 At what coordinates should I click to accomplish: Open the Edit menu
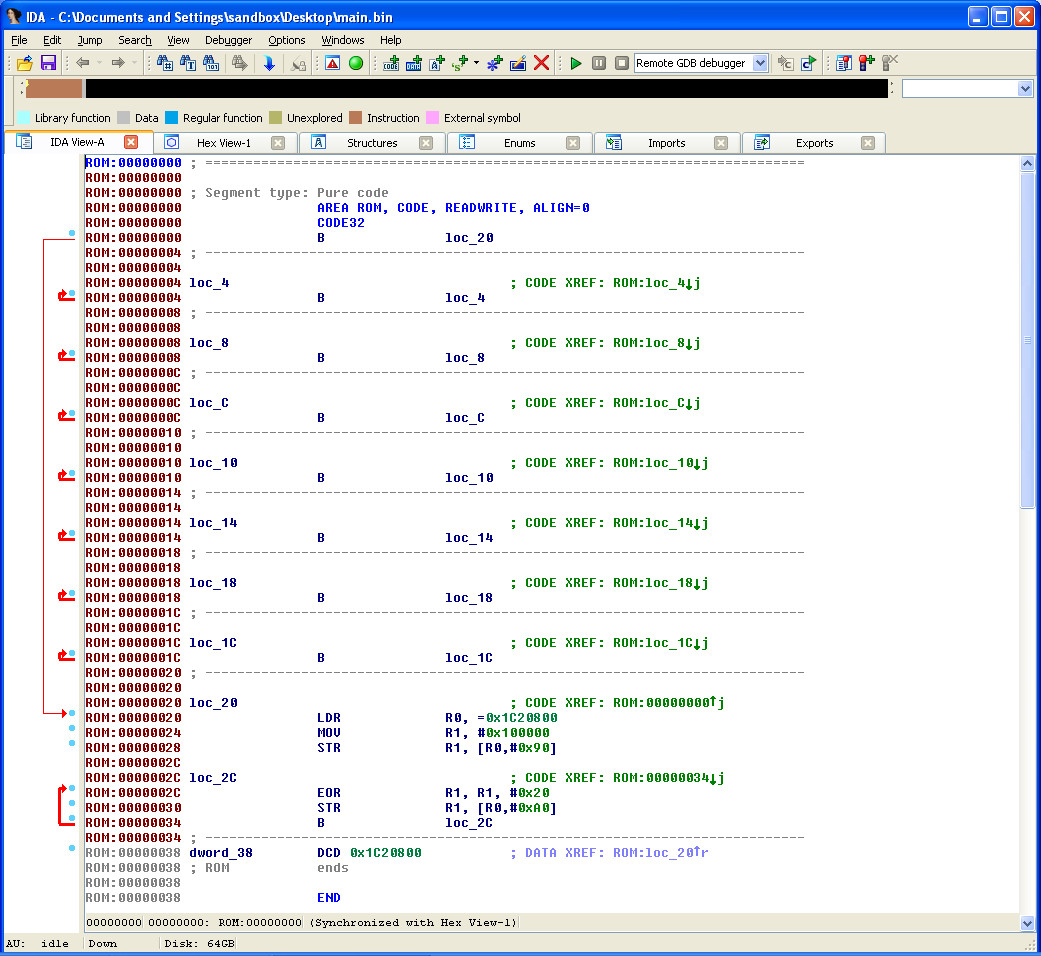click(x=52, y=40)
